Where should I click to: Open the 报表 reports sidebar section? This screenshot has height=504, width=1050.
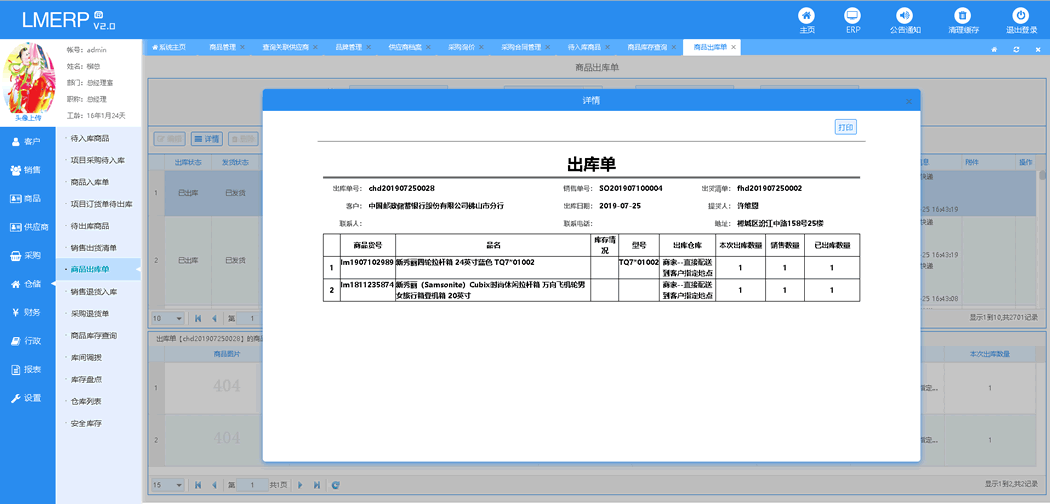(x=27, y=369)
